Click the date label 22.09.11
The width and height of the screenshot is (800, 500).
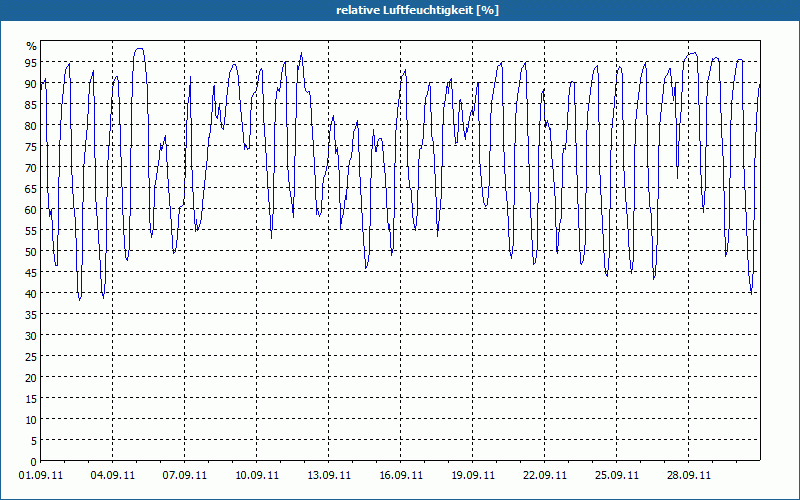click(544, 475)
